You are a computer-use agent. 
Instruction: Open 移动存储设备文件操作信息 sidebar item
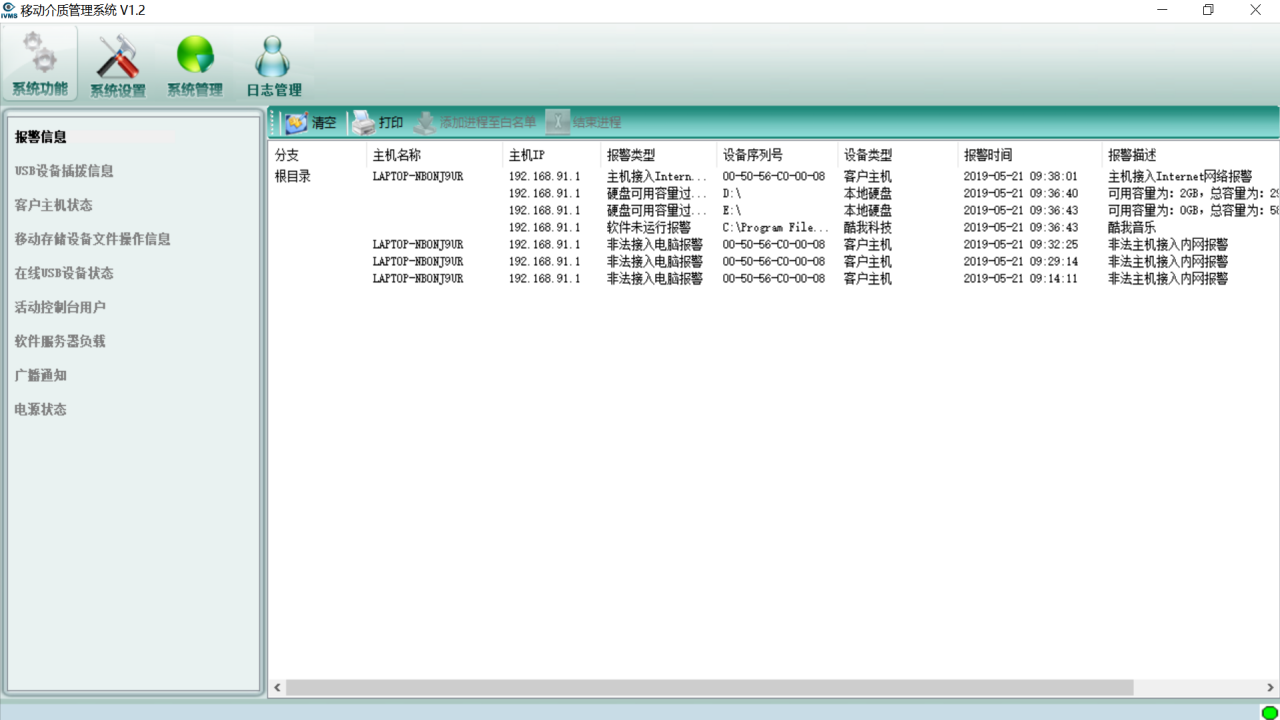93,239
